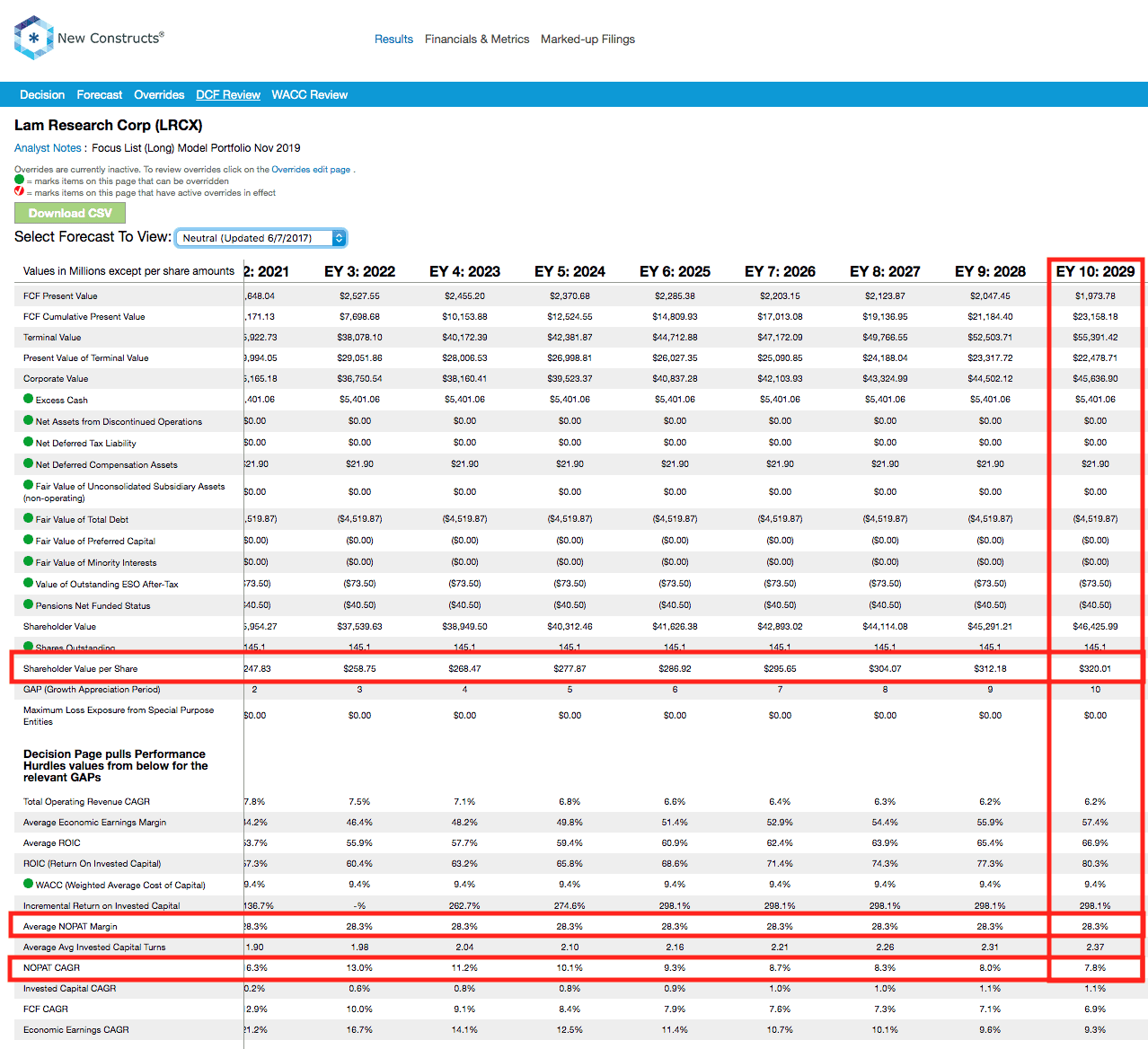Click the EY 6: 2025 column header

(x=675, y=271)
